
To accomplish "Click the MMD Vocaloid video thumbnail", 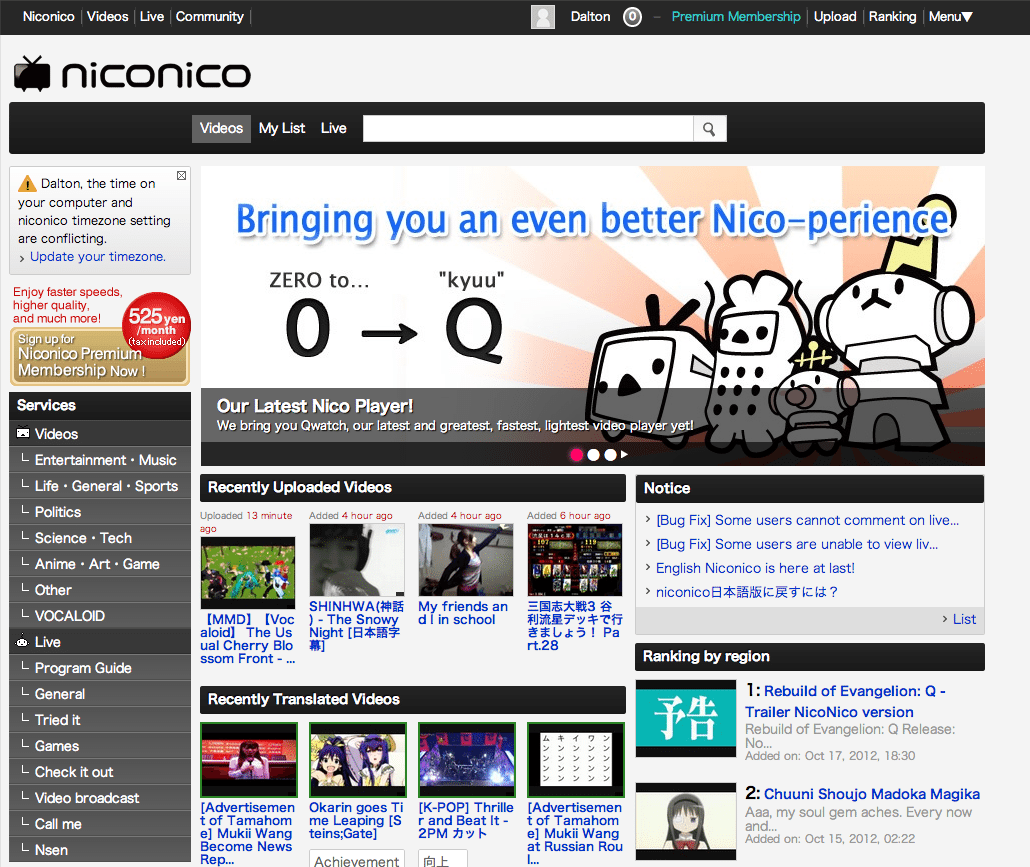I will click(x=248, y=573).
